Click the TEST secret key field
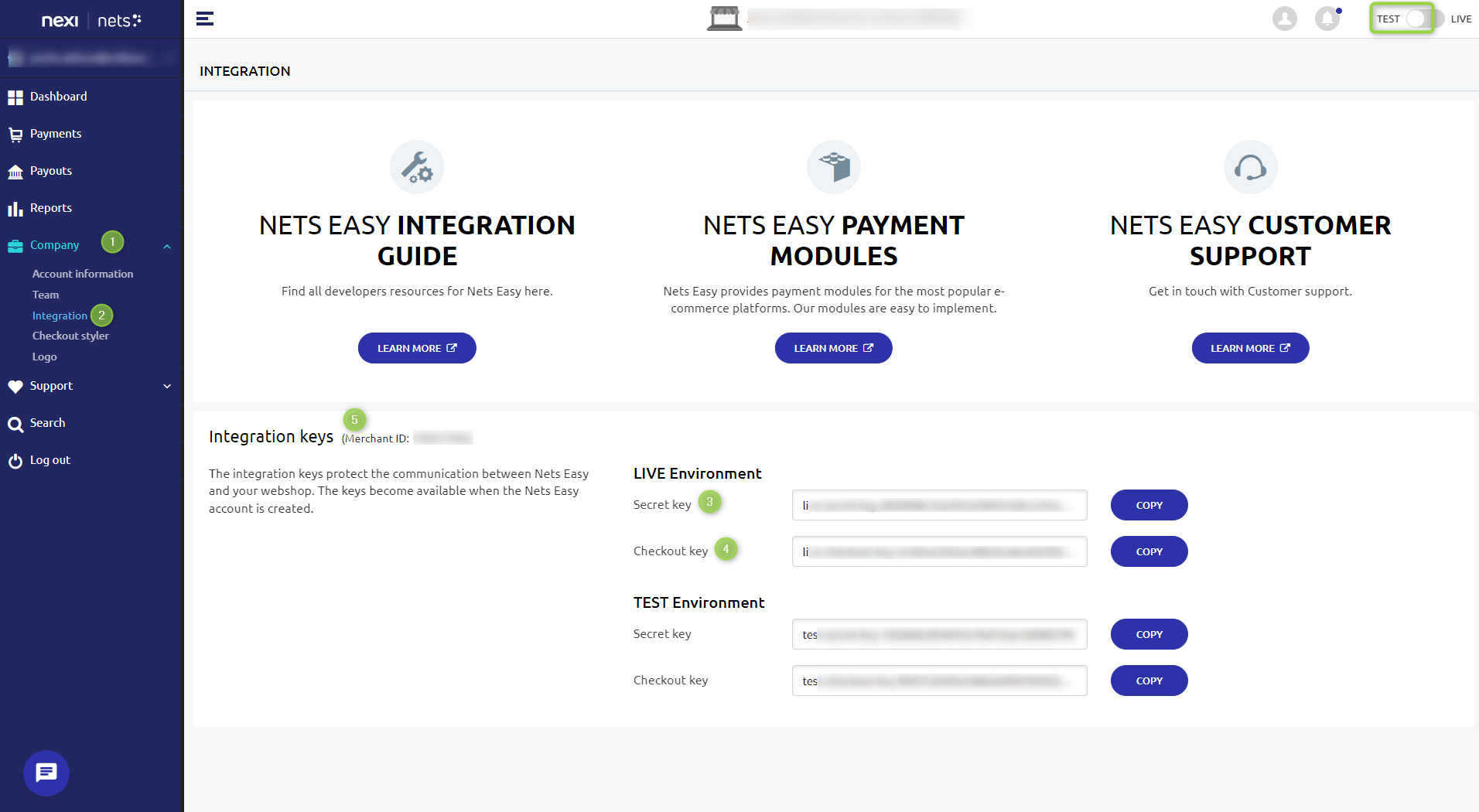Screen dimensions: 1479x812 pos(940,634)
